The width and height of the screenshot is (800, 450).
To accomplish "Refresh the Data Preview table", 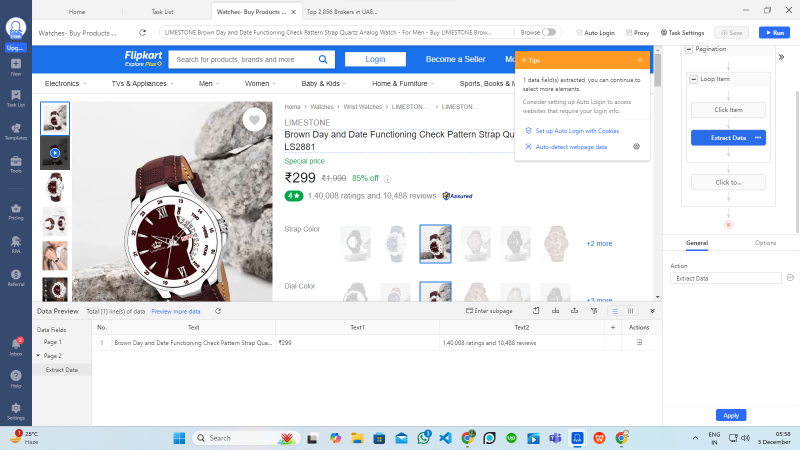I will click(218, 311).
